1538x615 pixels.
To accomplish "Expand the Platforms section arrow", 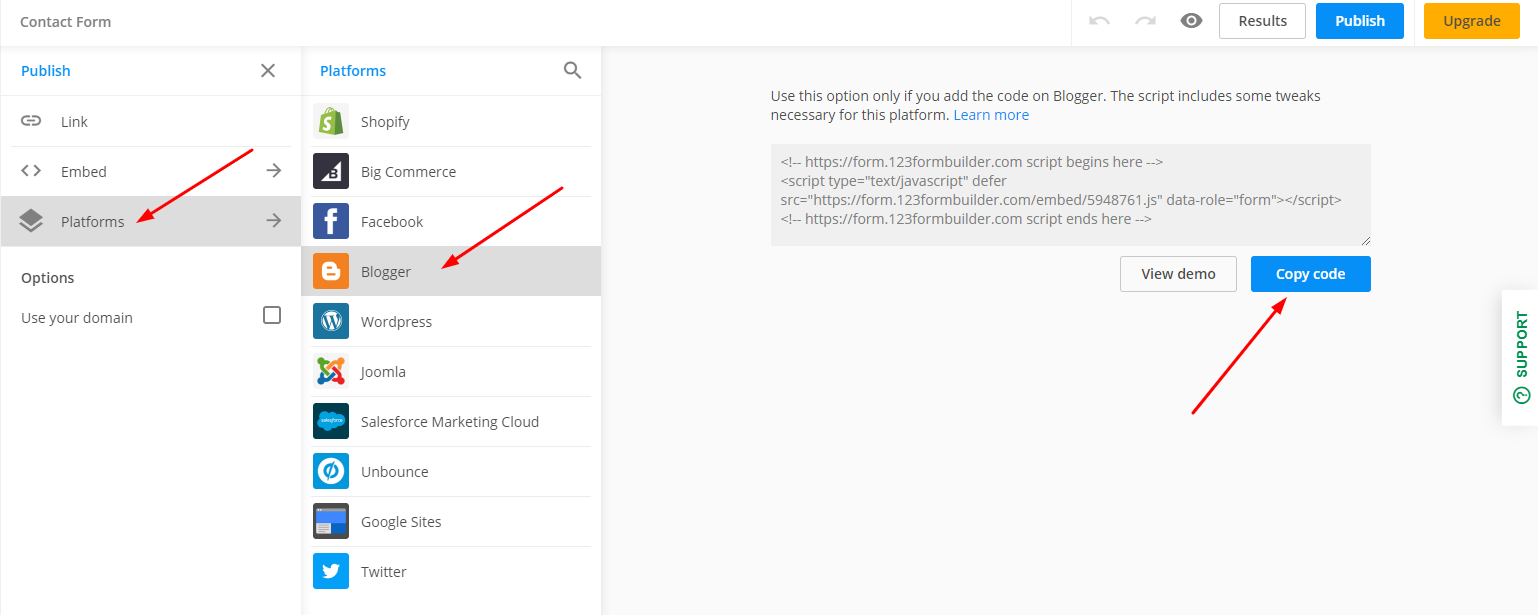I will (x=273, y=220).
